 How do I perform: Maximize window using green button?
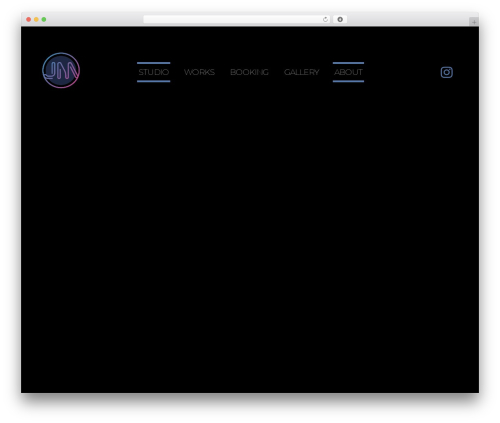tap(44, 19)
